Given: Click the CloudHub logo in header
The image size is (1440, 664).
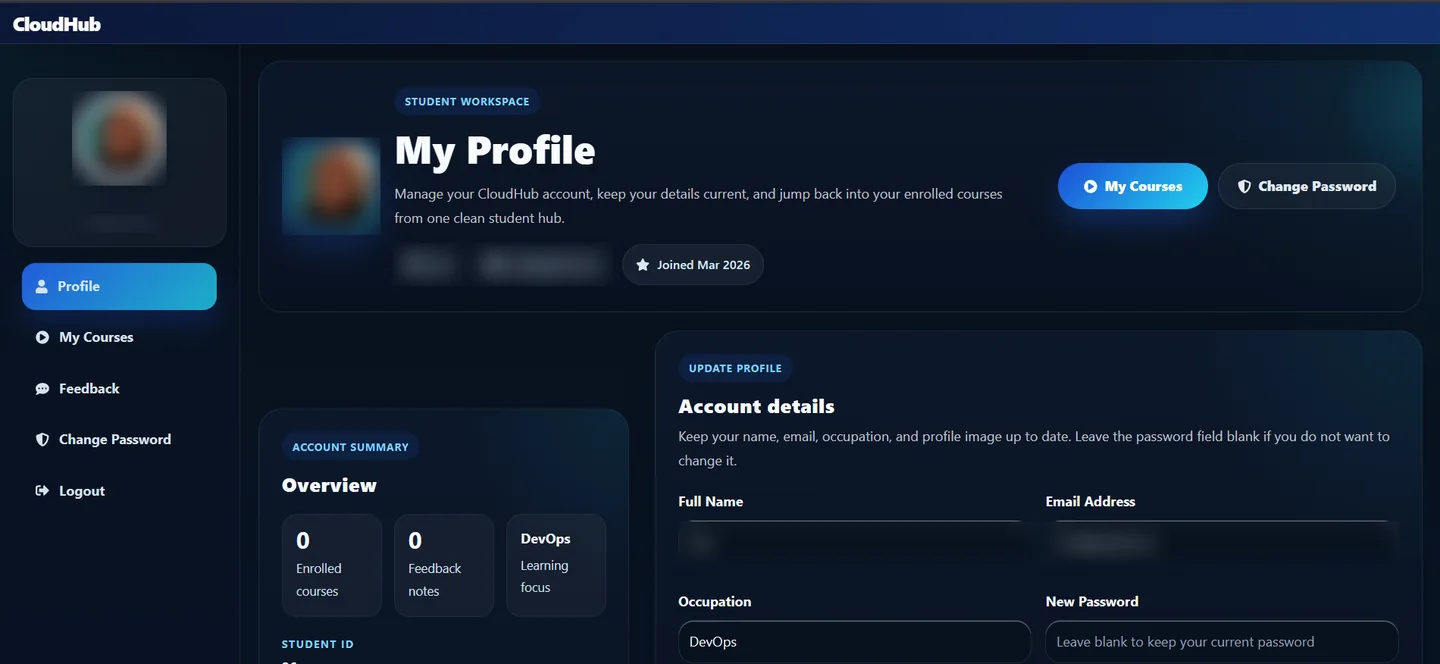Looking at the screenshot, I should pos(57,24).
